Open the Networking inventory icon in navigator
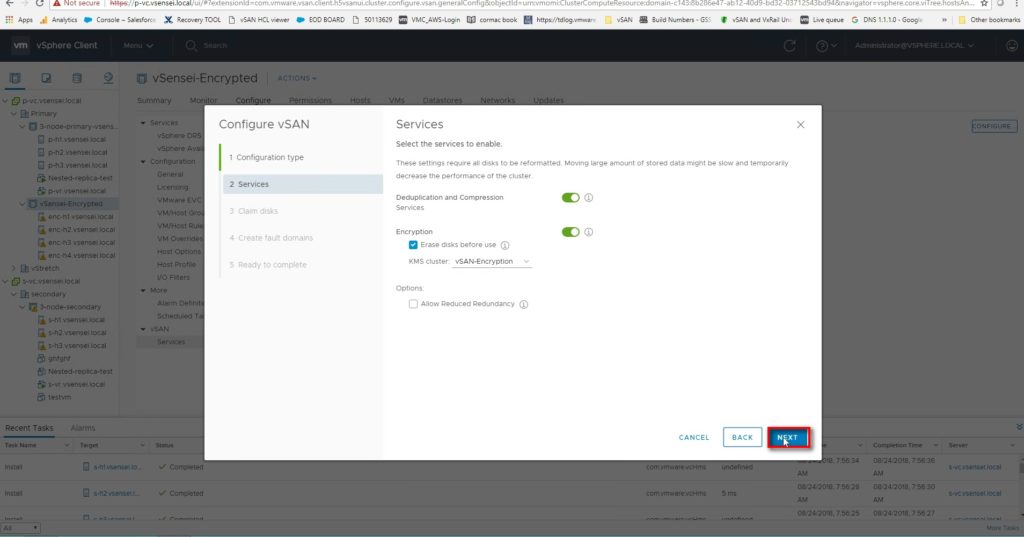This screenshot has width=1024, height=537. pyautogui.click(x=108, y=78)
